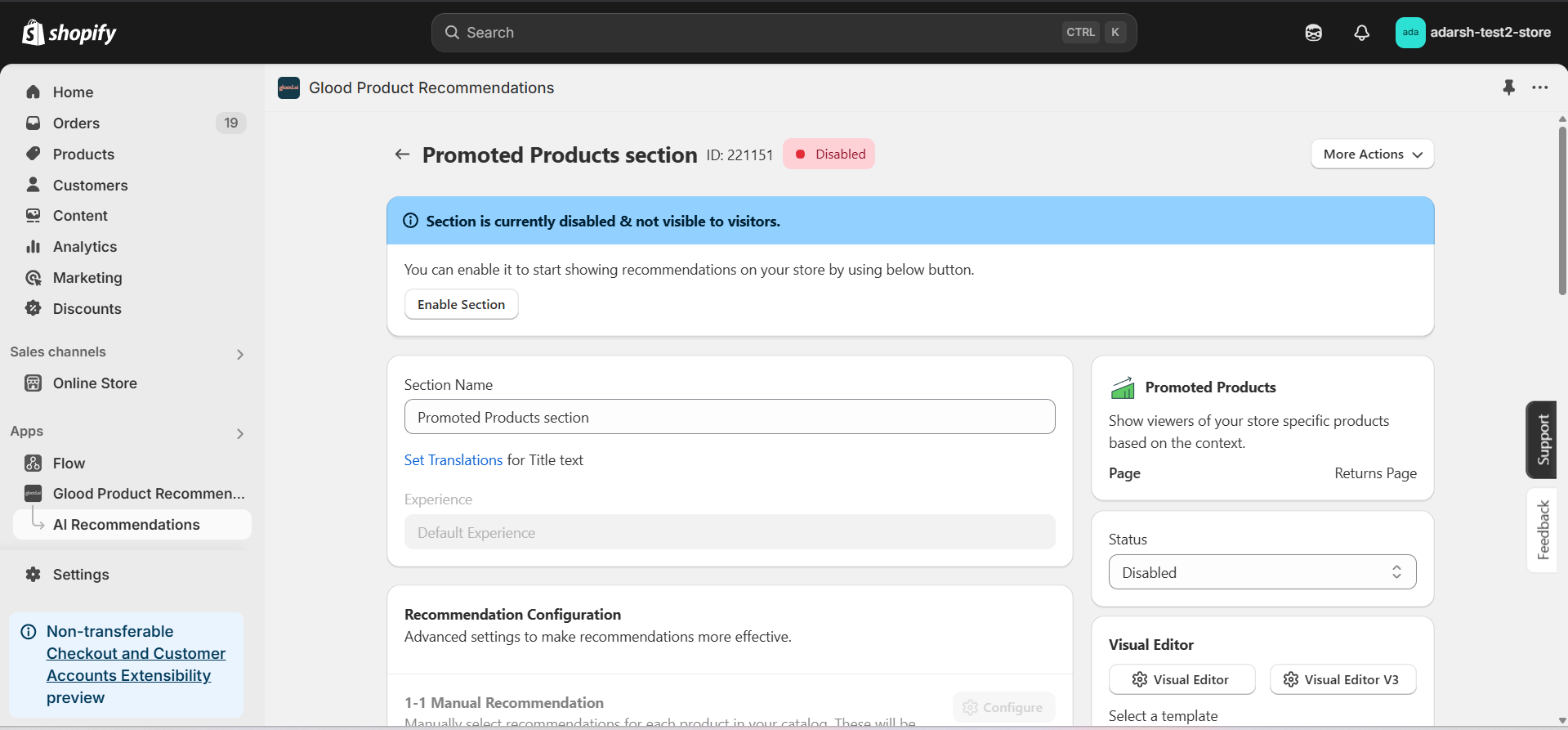Pin the Glood app with pin icon
Screen dimensions: 1568x730
click(x=1508, y=87)
